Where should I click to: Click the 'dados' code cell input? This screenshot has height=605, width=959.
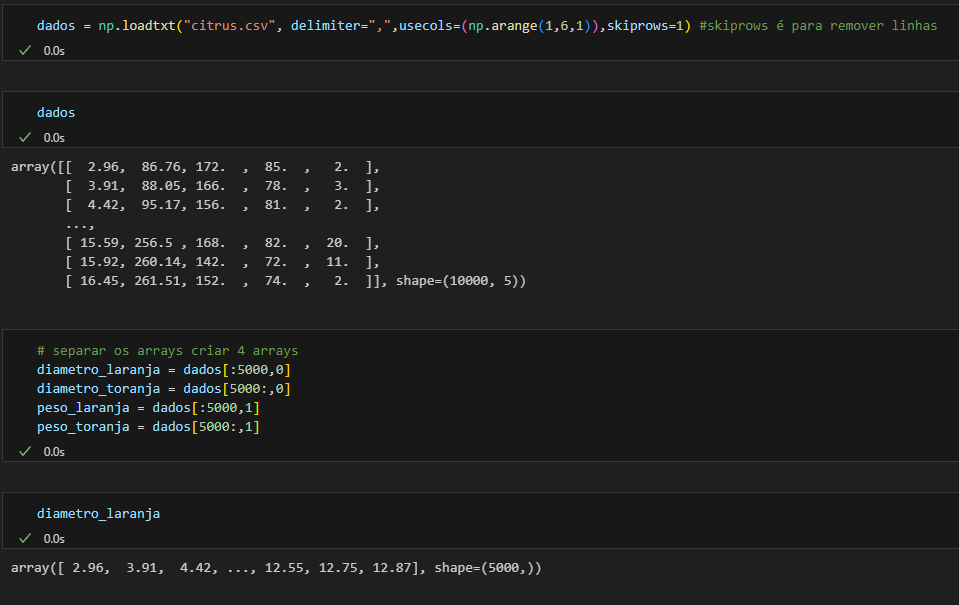coord(56,113)
